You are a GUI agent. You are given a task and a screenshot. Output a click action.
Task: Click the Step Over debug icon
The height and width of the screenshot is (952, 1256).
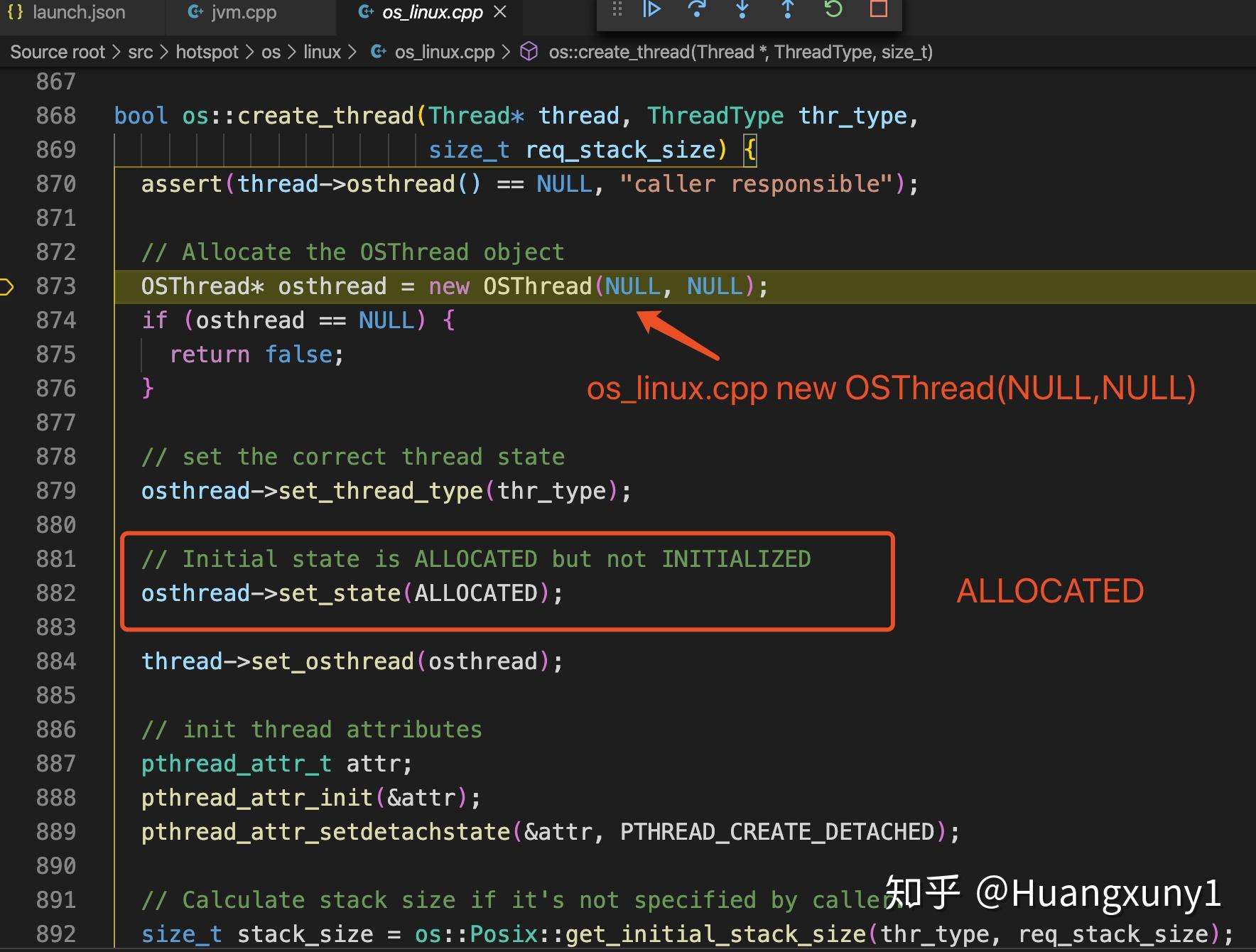click(x=697, y=10)
